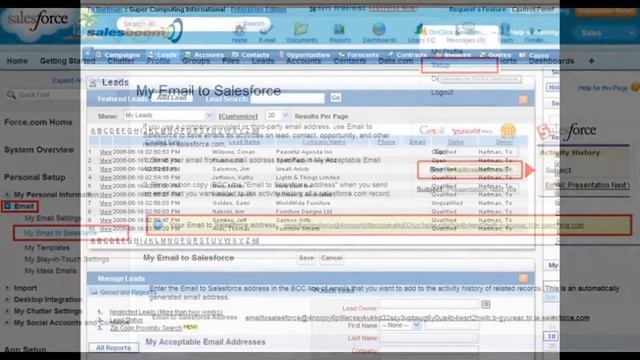Expand Desktop Integration section
This screenshot has height=360, width=640.
7,300
